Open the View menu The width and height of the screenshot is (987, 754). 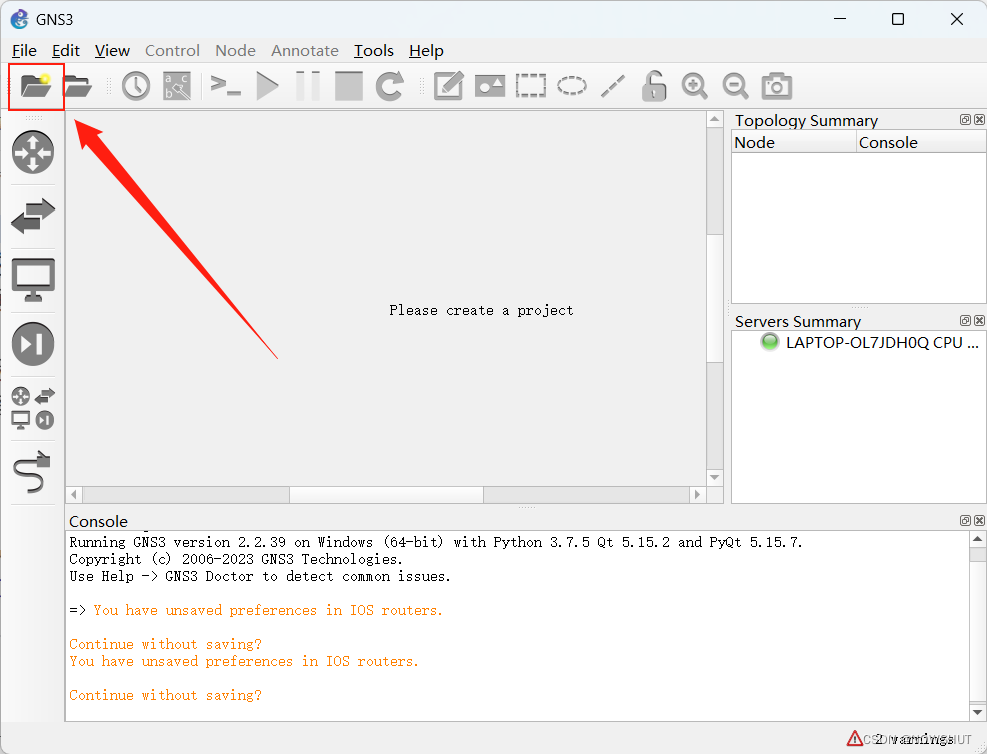[x=112, y=50]
